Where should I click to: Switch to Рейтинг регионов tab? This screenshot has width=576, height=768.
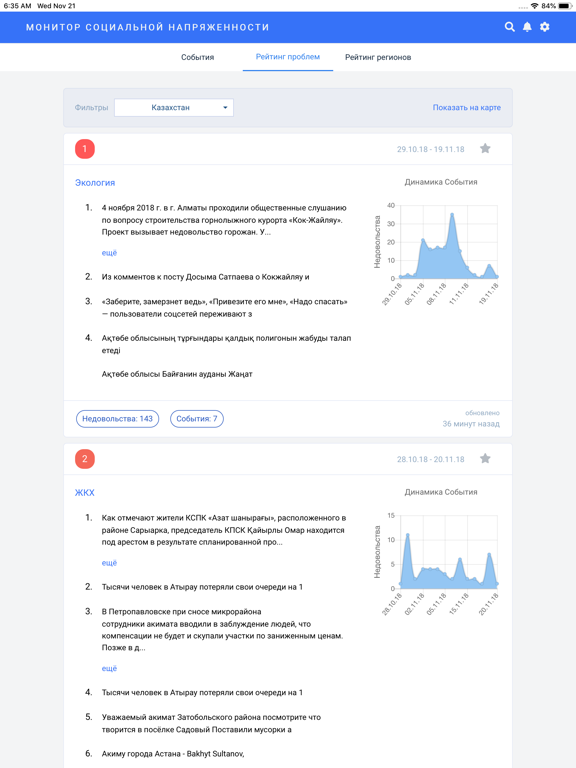[378, 57]
